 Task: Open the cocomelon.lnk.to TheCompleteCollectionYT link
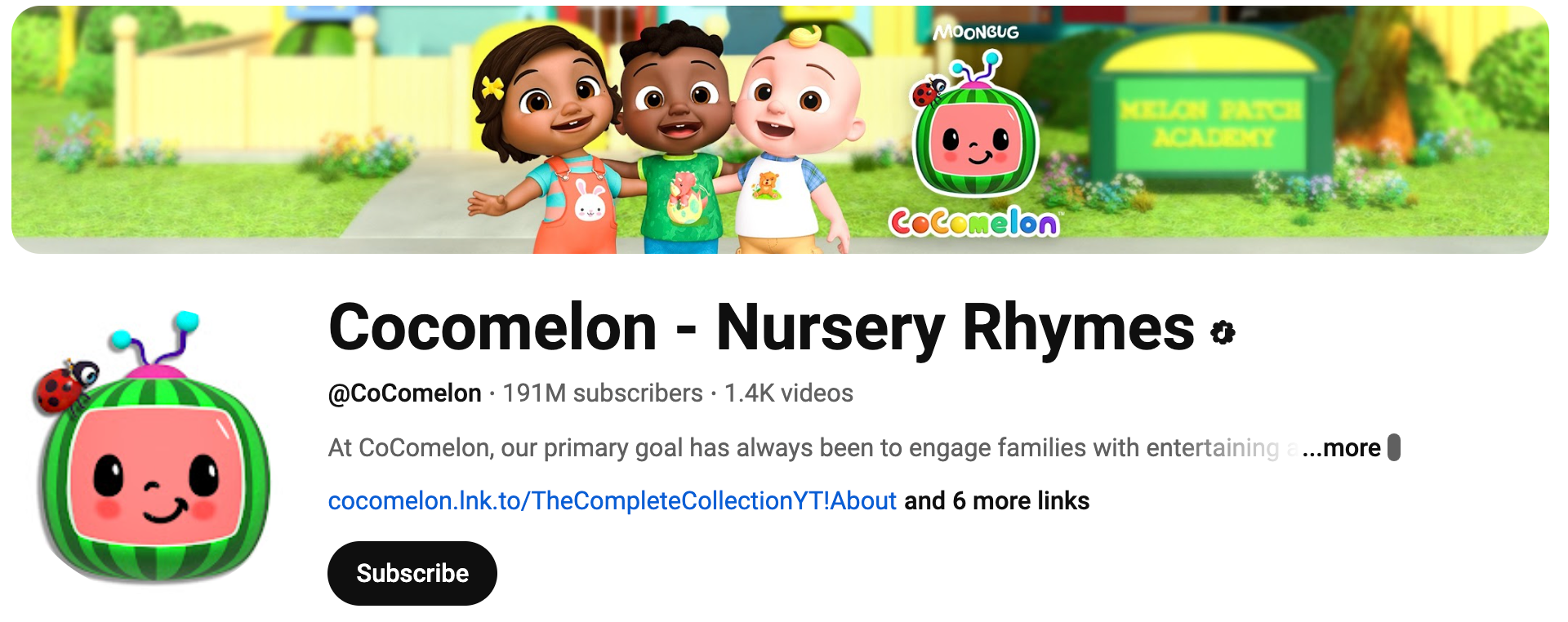(x=612, y=500)
